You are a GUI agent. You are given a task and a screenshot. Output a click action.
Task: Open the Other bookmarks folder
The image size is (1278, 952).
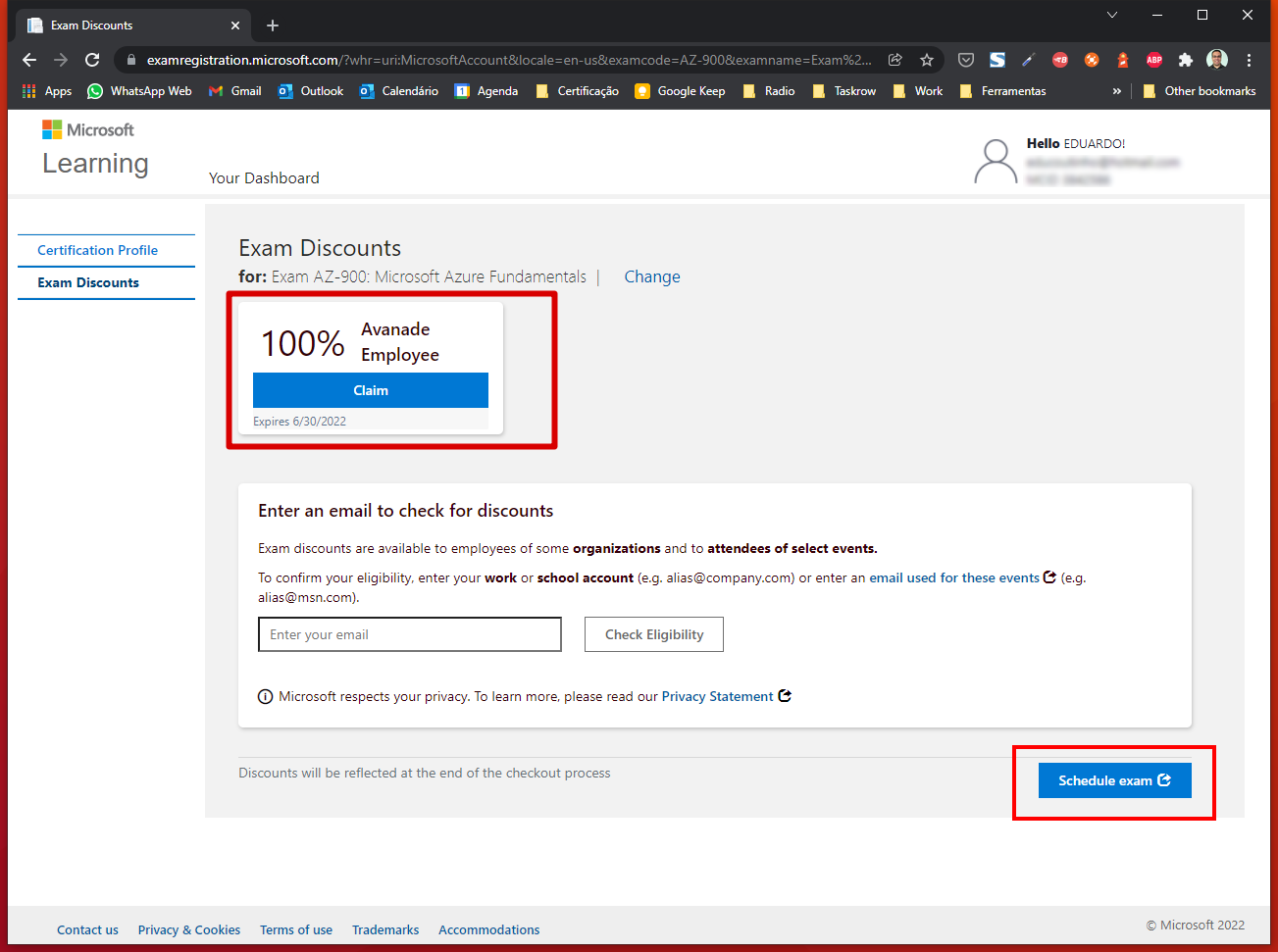tap(1199, 91)
